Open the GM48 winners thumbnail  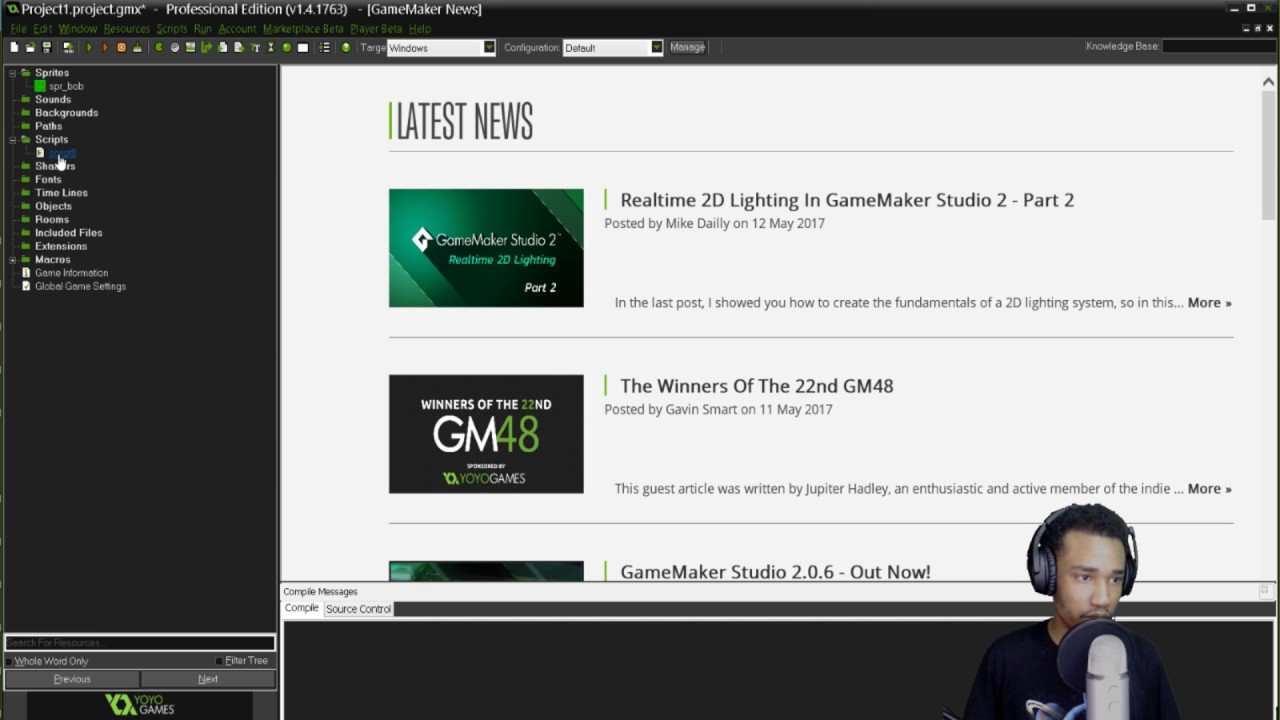point(486,434)
